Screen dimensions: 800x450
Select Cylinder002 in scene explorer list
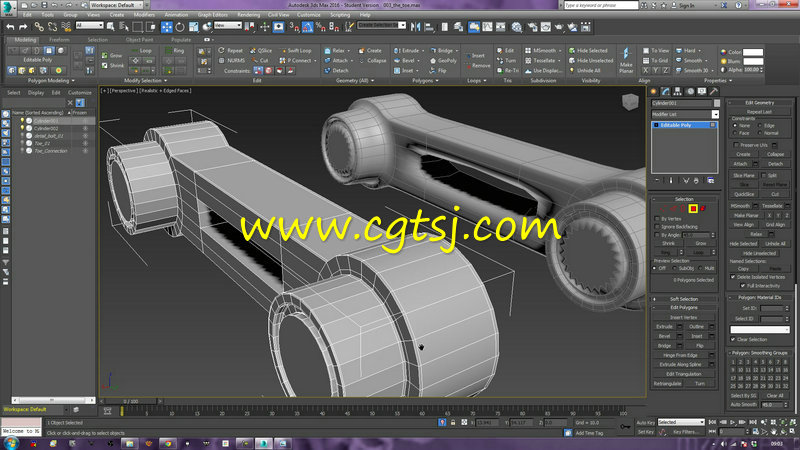(x=46, y=129)
